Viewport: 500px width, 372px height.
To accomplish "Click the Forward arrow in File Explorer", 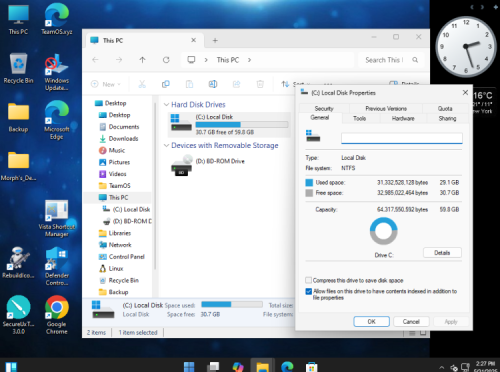I will 119,60.
